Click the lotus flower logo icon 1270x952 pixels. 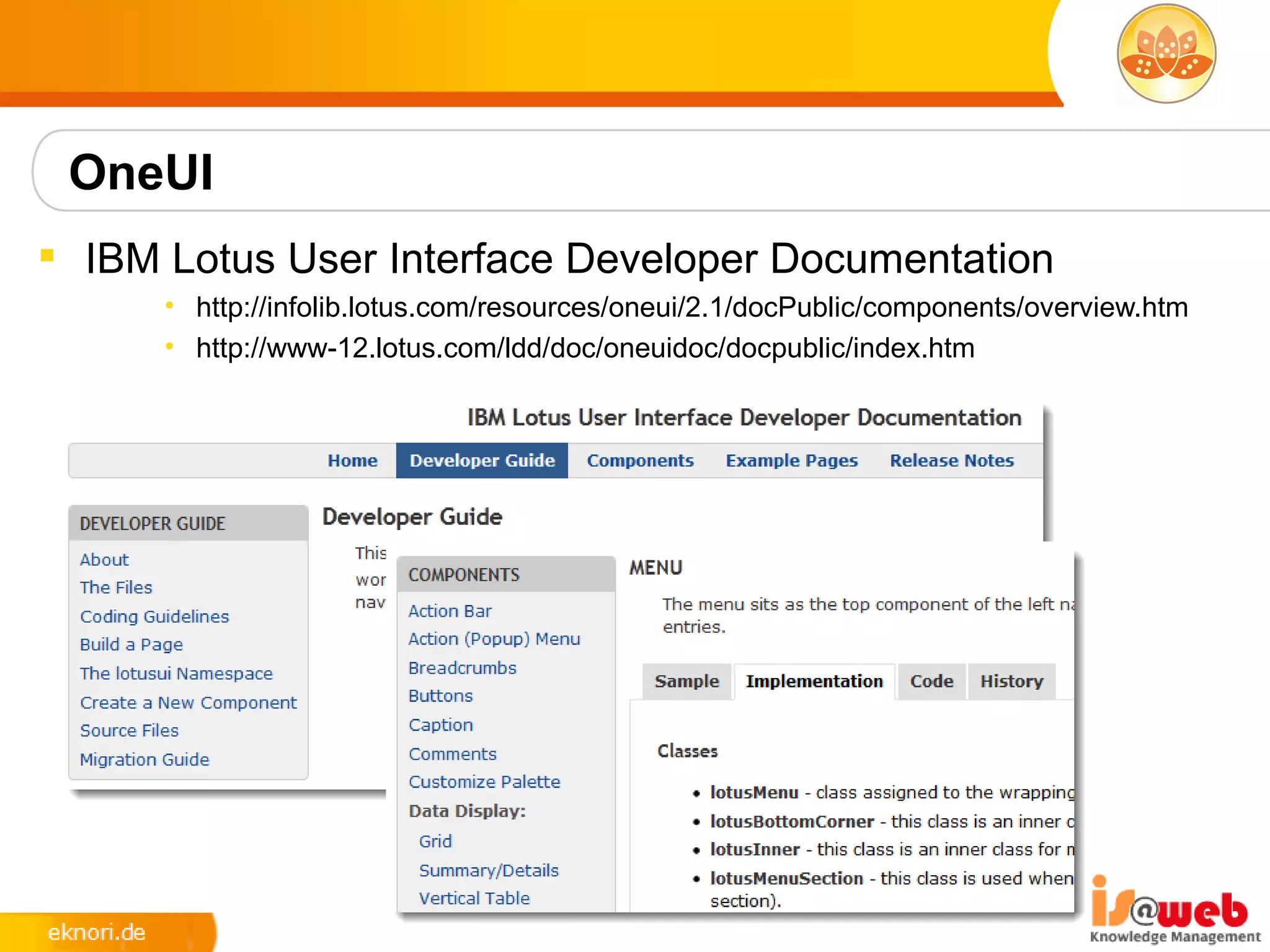(x=1166, y=53)
